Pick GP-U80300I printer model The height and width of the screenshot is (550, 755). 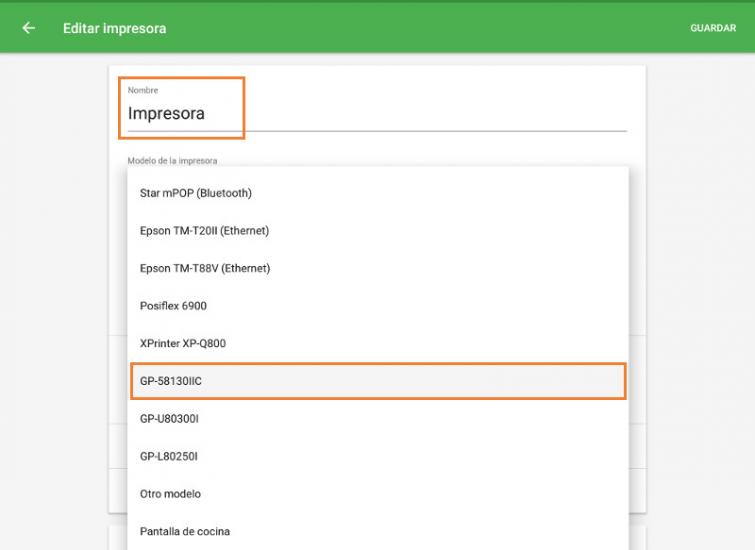tap(170, 418)
